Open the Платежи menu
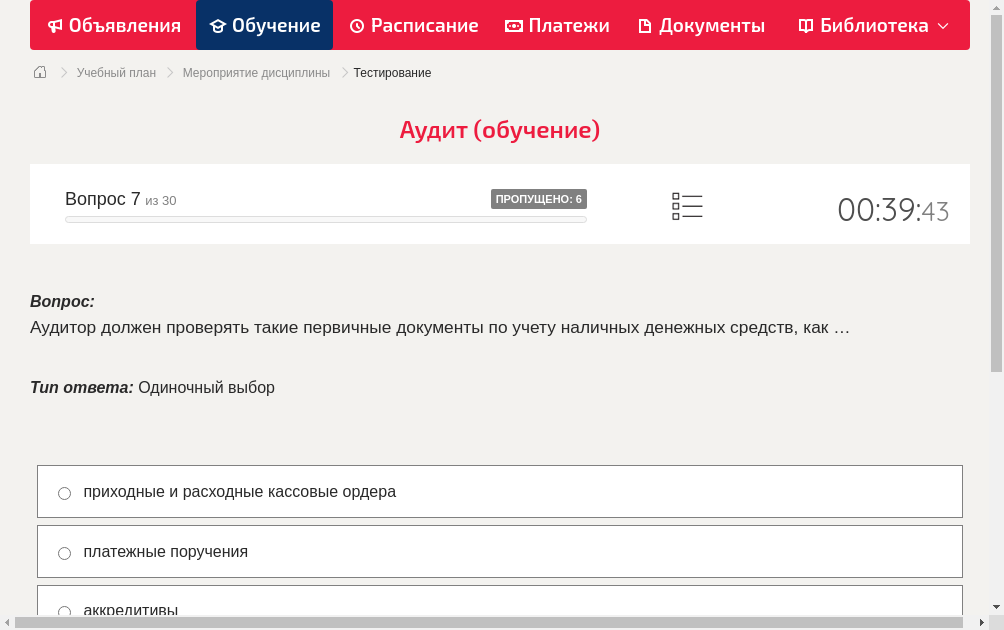The width and height of the screenshot is (1004, 630). (556, 25)
